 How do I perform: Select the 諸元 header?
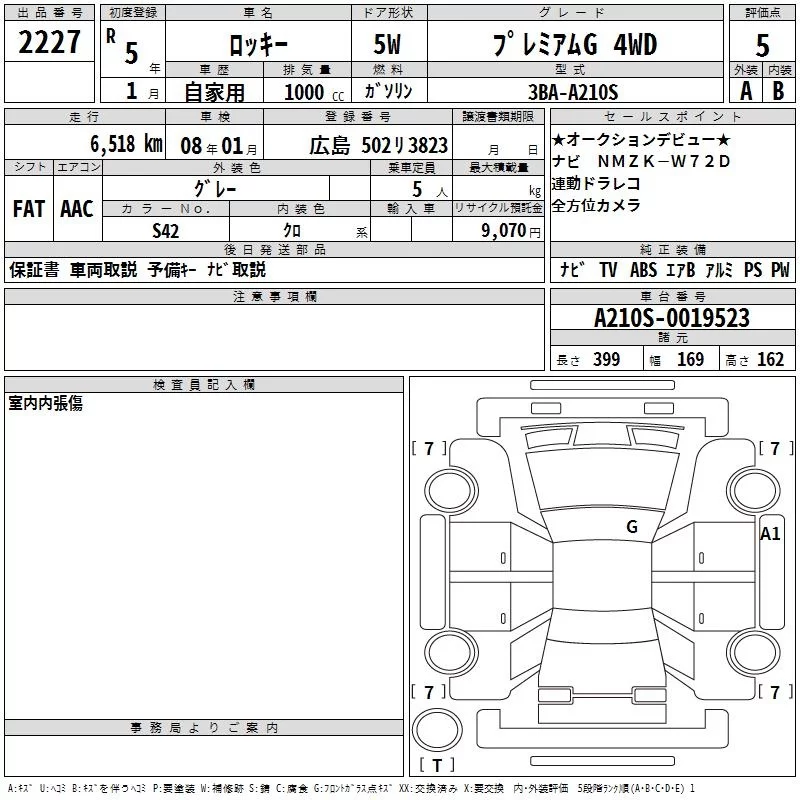672,338
